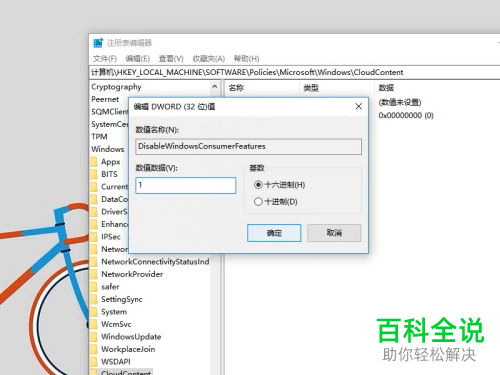Screen dimensions: 500x375
Task: Open the 帮助(H) menu
Action: click(x=246, y=59)
